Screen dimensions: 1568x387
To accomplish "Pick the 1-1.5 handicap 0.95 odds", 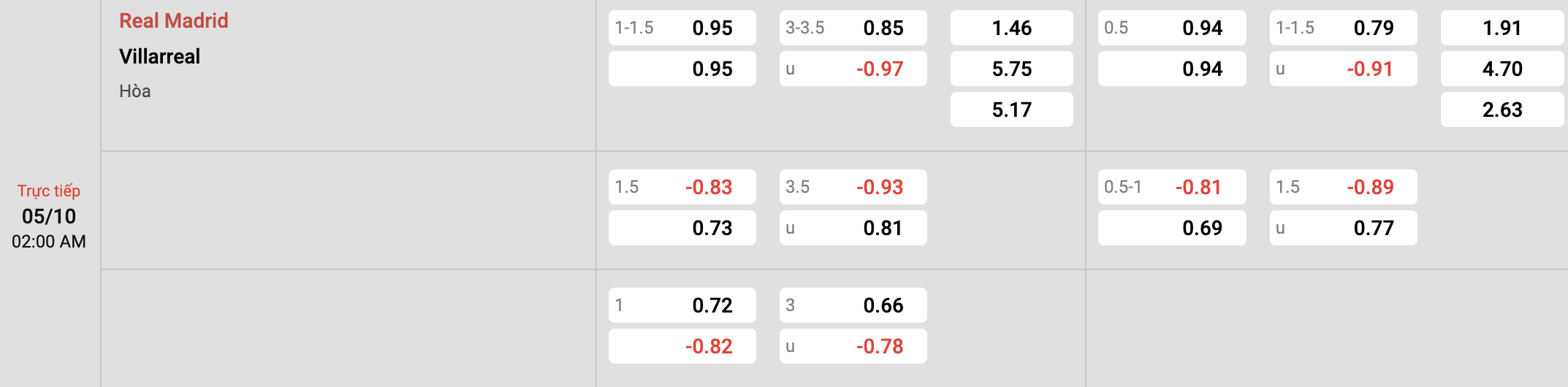I will pyautogui.click(x=682, y=28).
